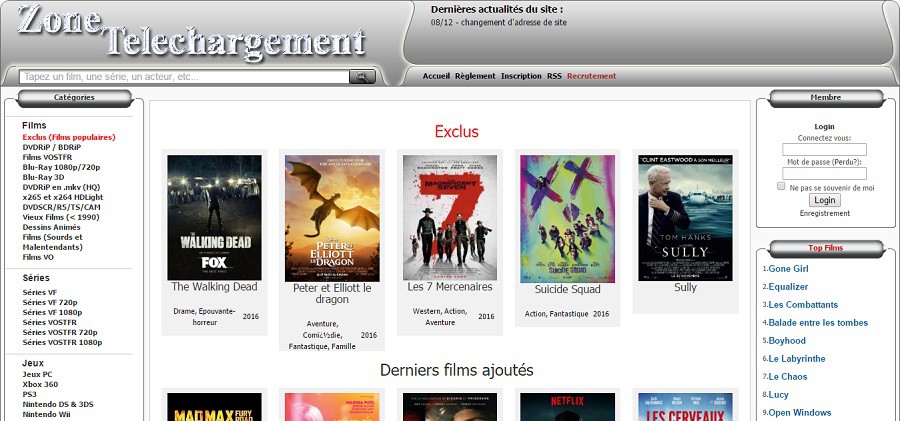The height and width of the screenshot is (421, 900).
Task: Open 'Lucy' in Top Films
Action: (x=778, y=395)
